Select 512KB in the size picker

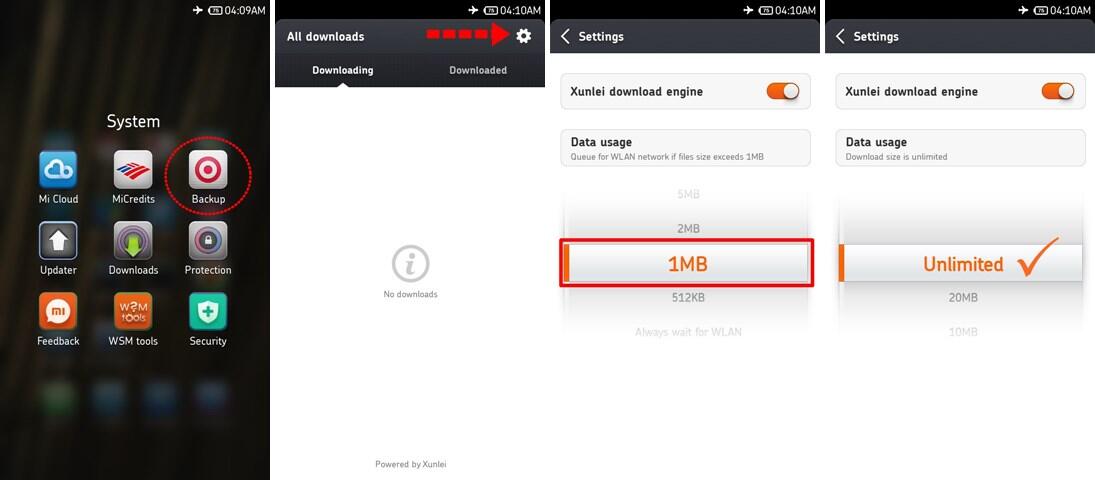[688, 298]
